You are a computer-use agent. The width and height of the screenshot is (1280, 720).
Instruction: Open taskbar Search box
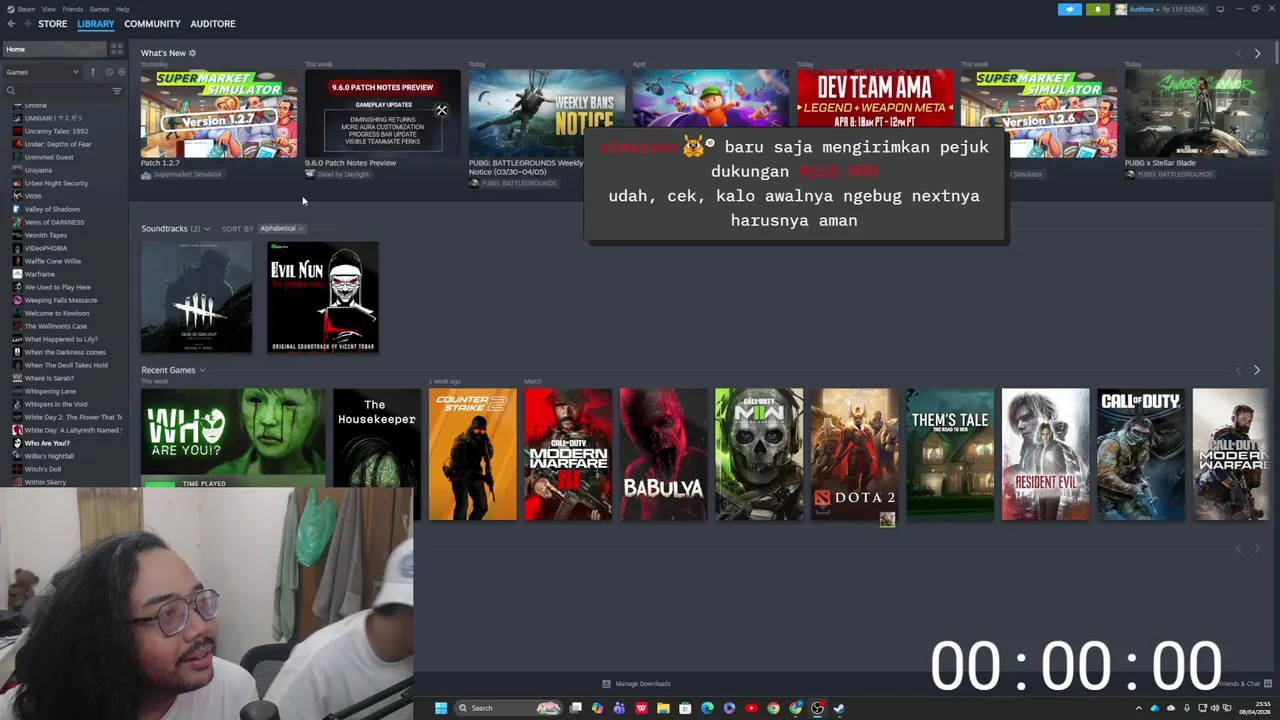(508, 708)
